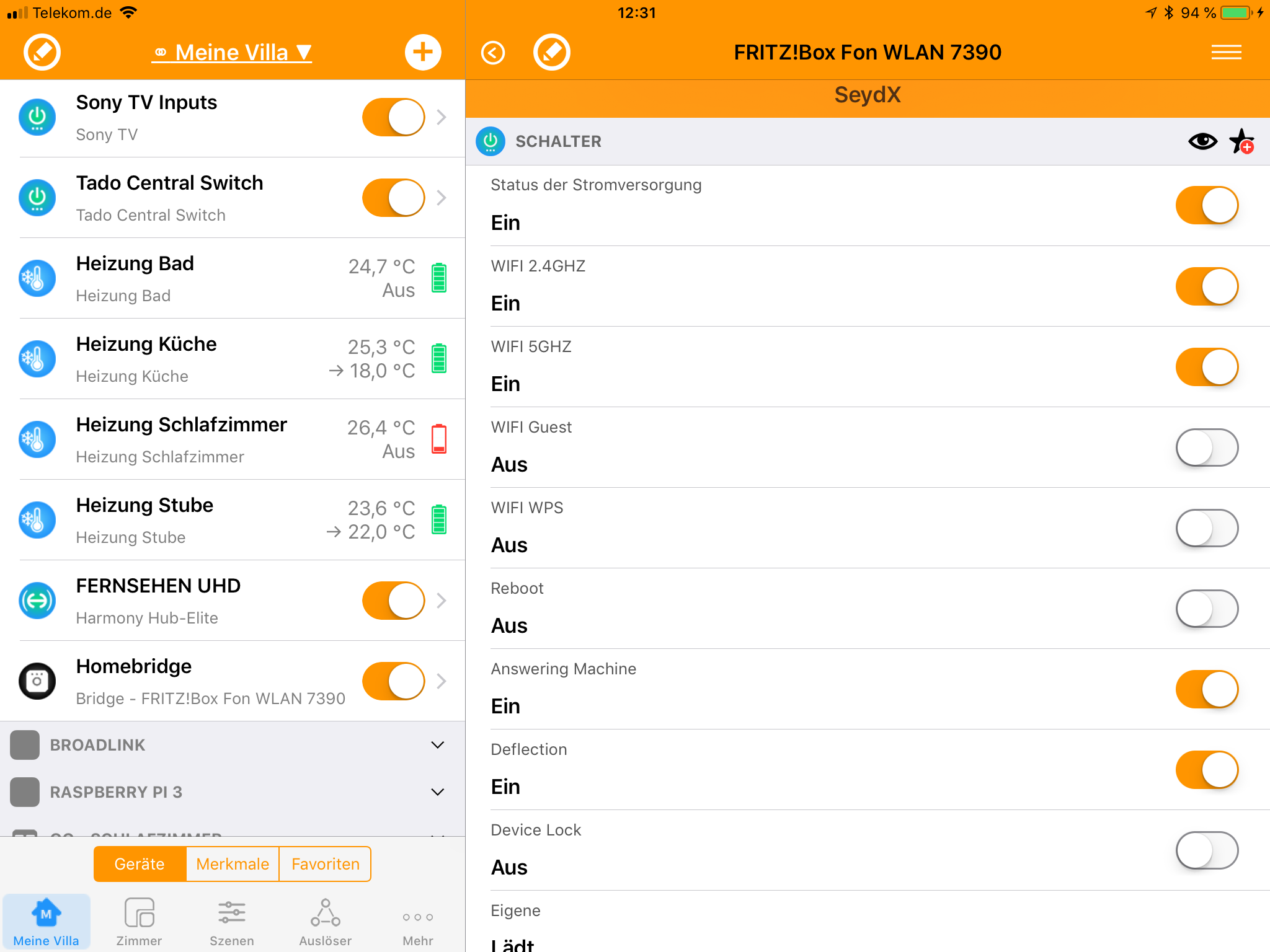This screenshot has height=952, width=1270.
Task: Expand the BROADLINK section
Action: pyautogui.click(x=437, y=745)
